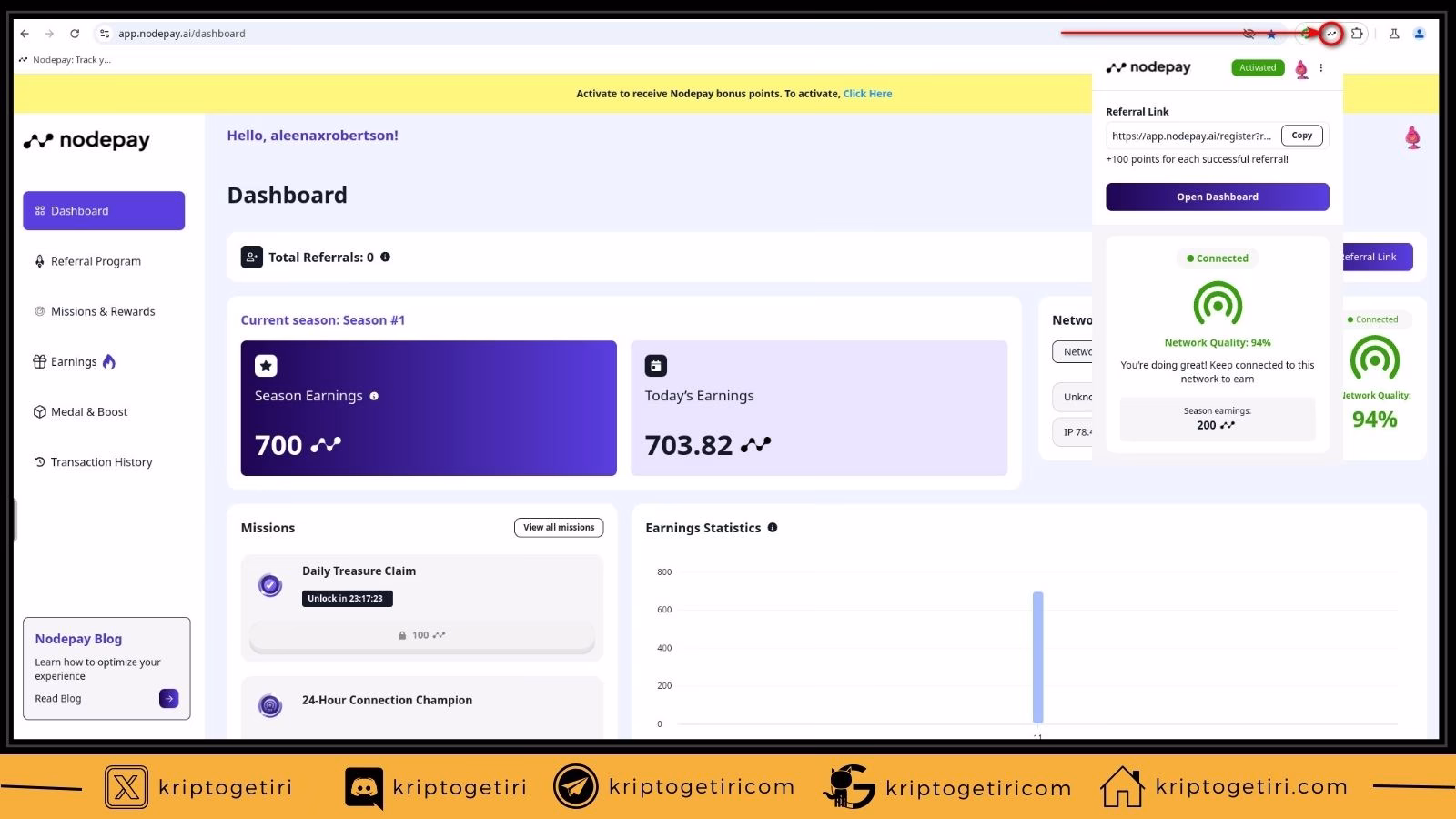The image size is (1456, 819).
Task: Click the nodepay logo in the sidebar
Action: pyautogui.click(x=86, y=139)
